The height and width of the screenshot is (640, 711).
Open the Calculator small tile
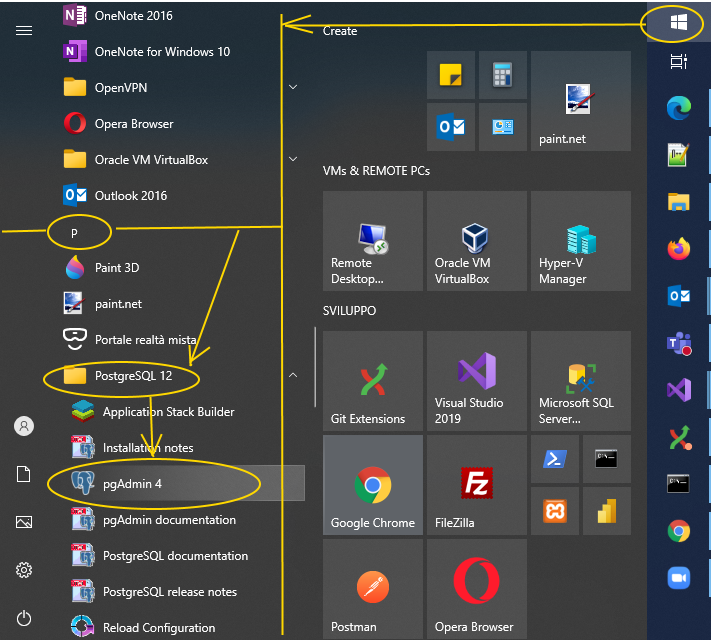click(x=502, y=76)
